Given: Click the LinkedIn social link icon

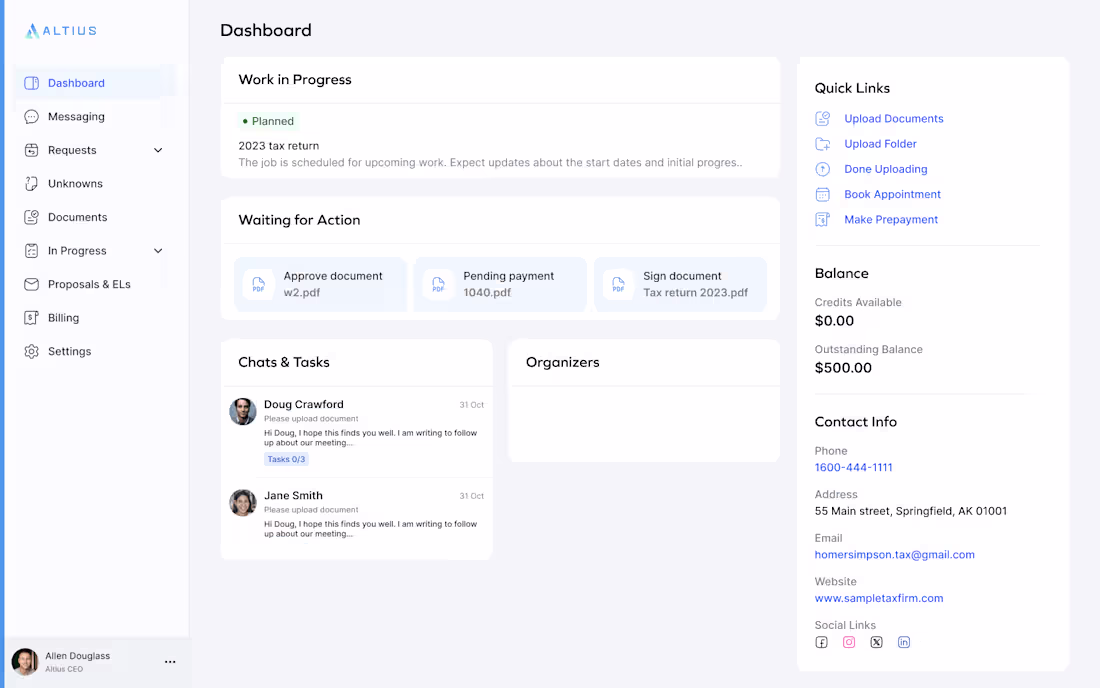Looking at the screenshot, I should tap(904, 642).
